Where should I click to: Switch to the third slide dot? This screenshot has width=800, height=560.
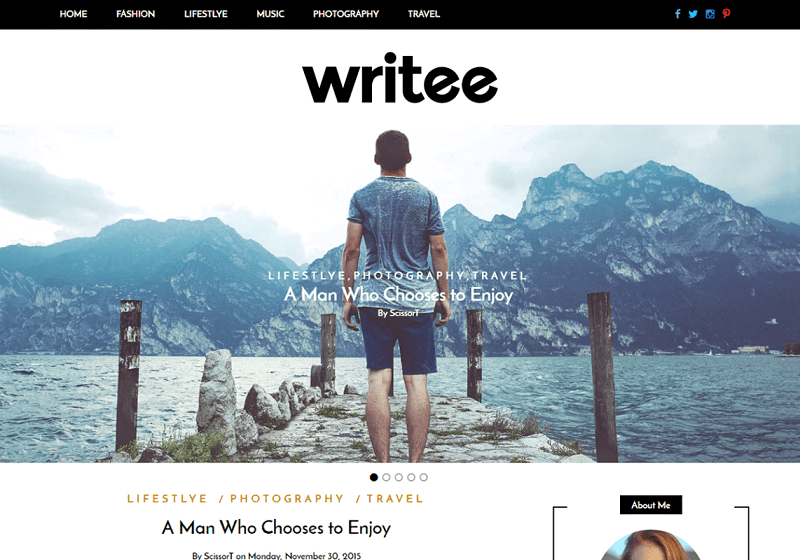(398, 477)
